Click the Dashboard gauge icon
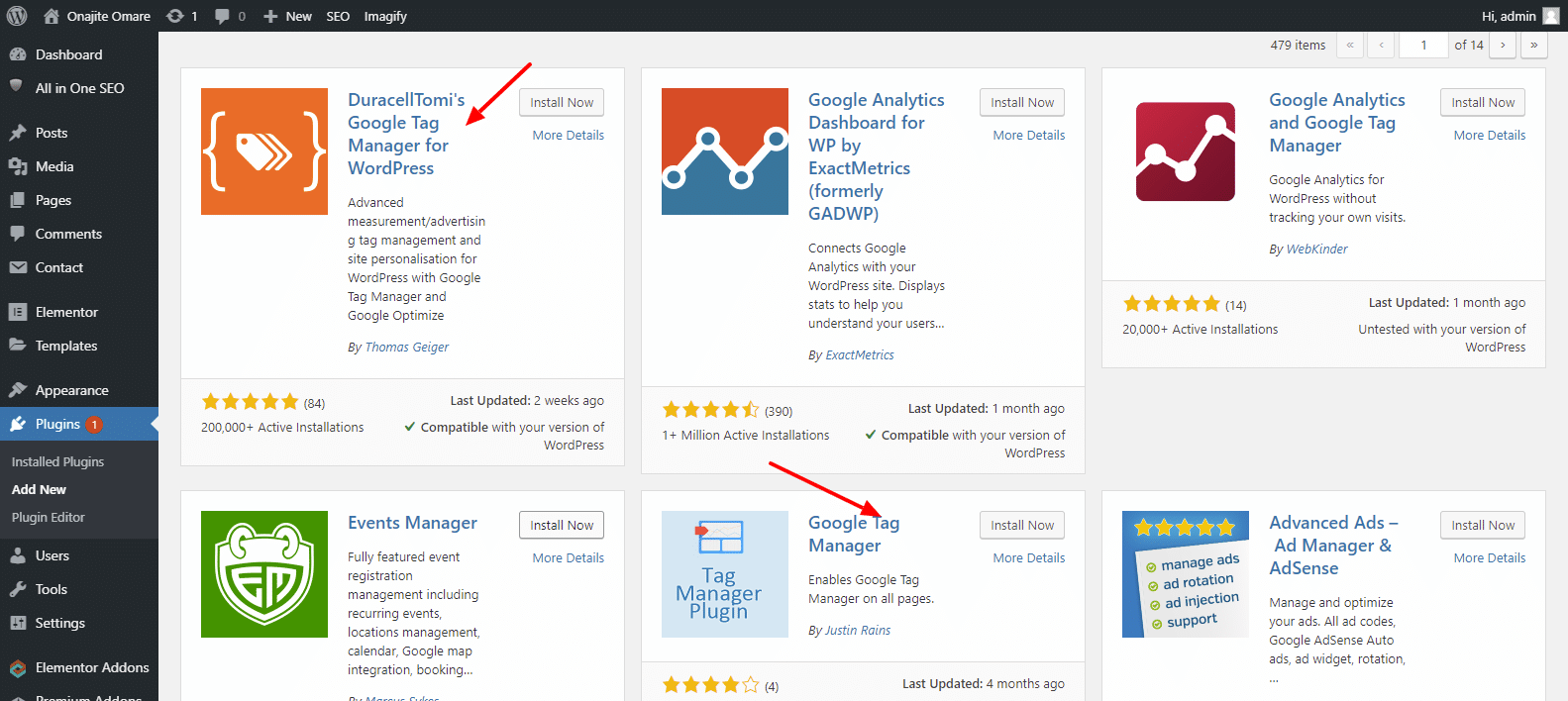Screen dimensions: 1568x701 click(x=18, y=54)
